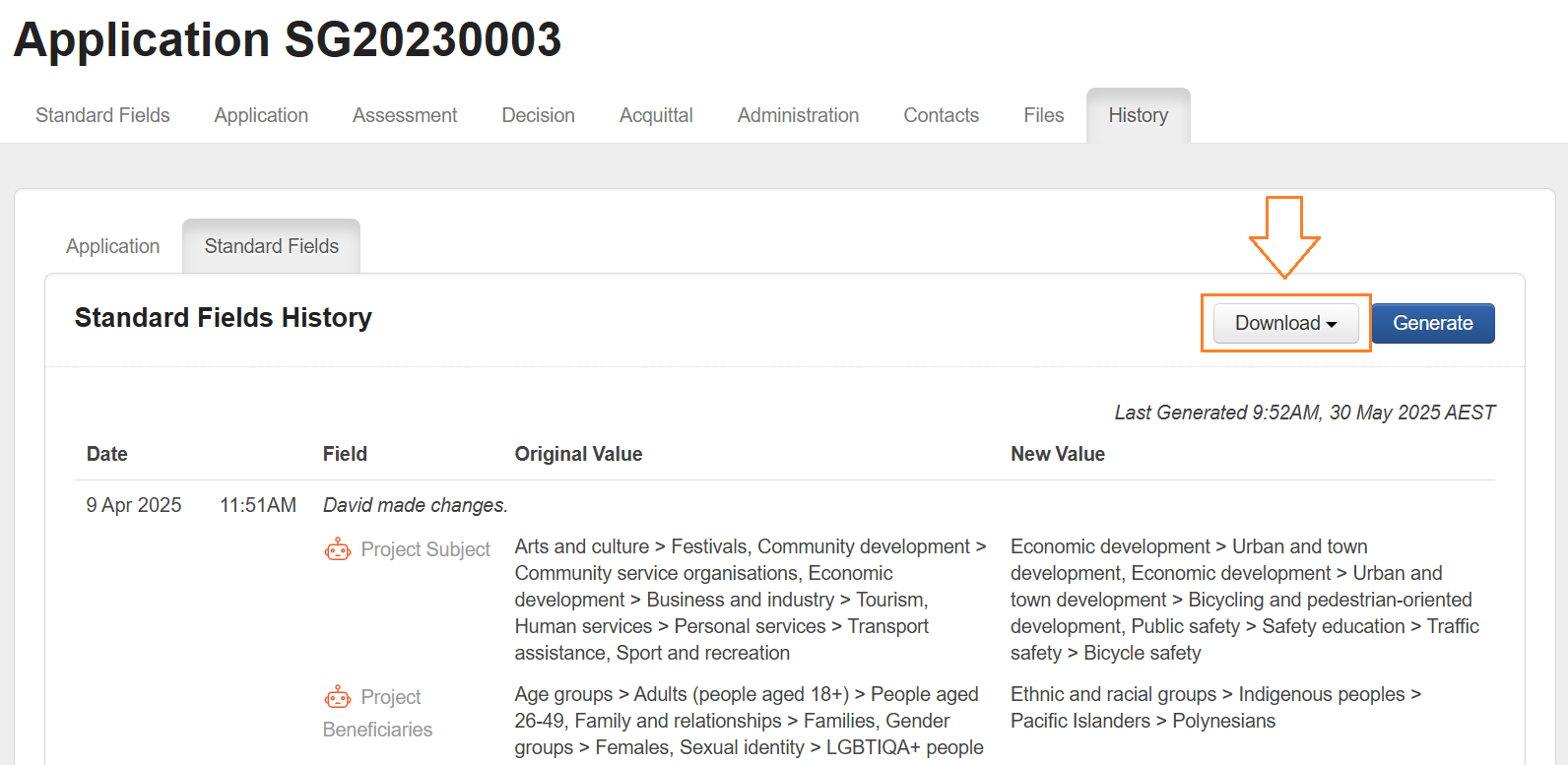Click the Date column header
Viewport: 1568px width, 765px height.
(107, 454)
